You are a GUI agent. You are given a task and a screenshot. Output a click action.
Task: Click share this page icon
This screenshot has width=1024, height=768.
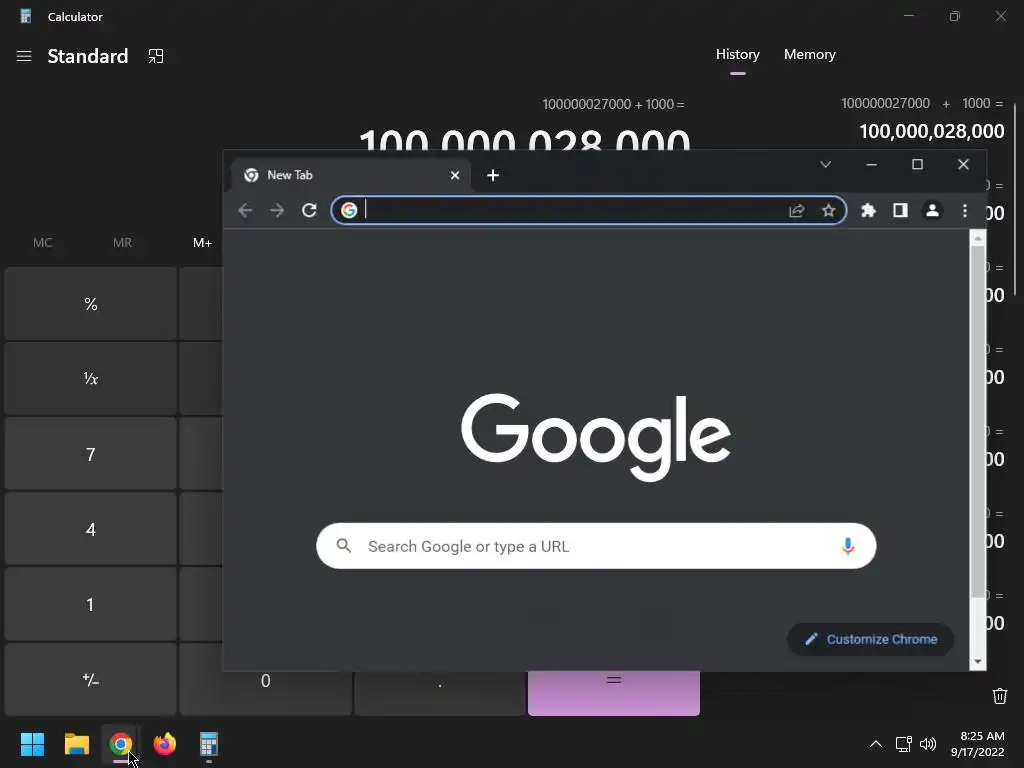click(797, 210)
